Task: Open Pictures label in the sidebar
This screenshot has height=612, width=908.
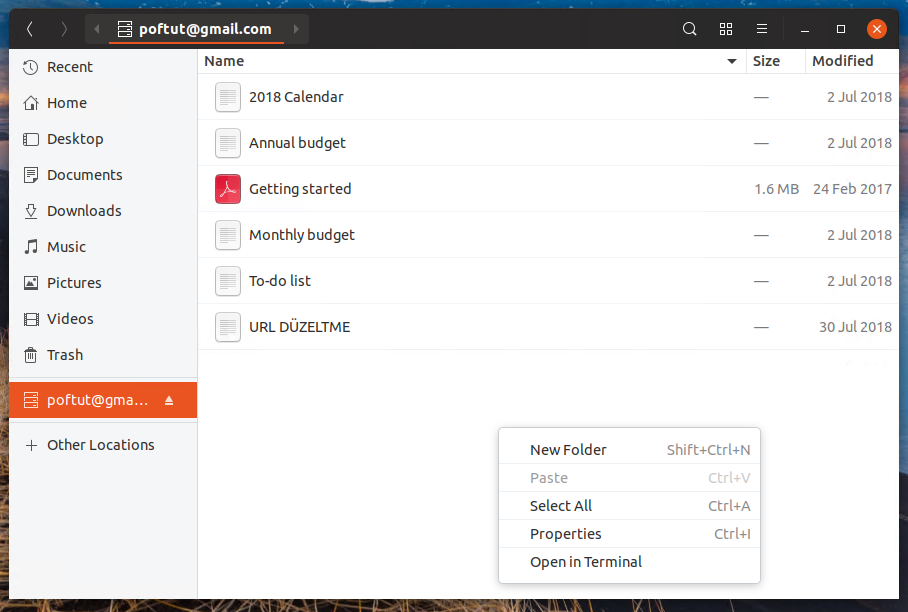Action: tap(74, 283)
